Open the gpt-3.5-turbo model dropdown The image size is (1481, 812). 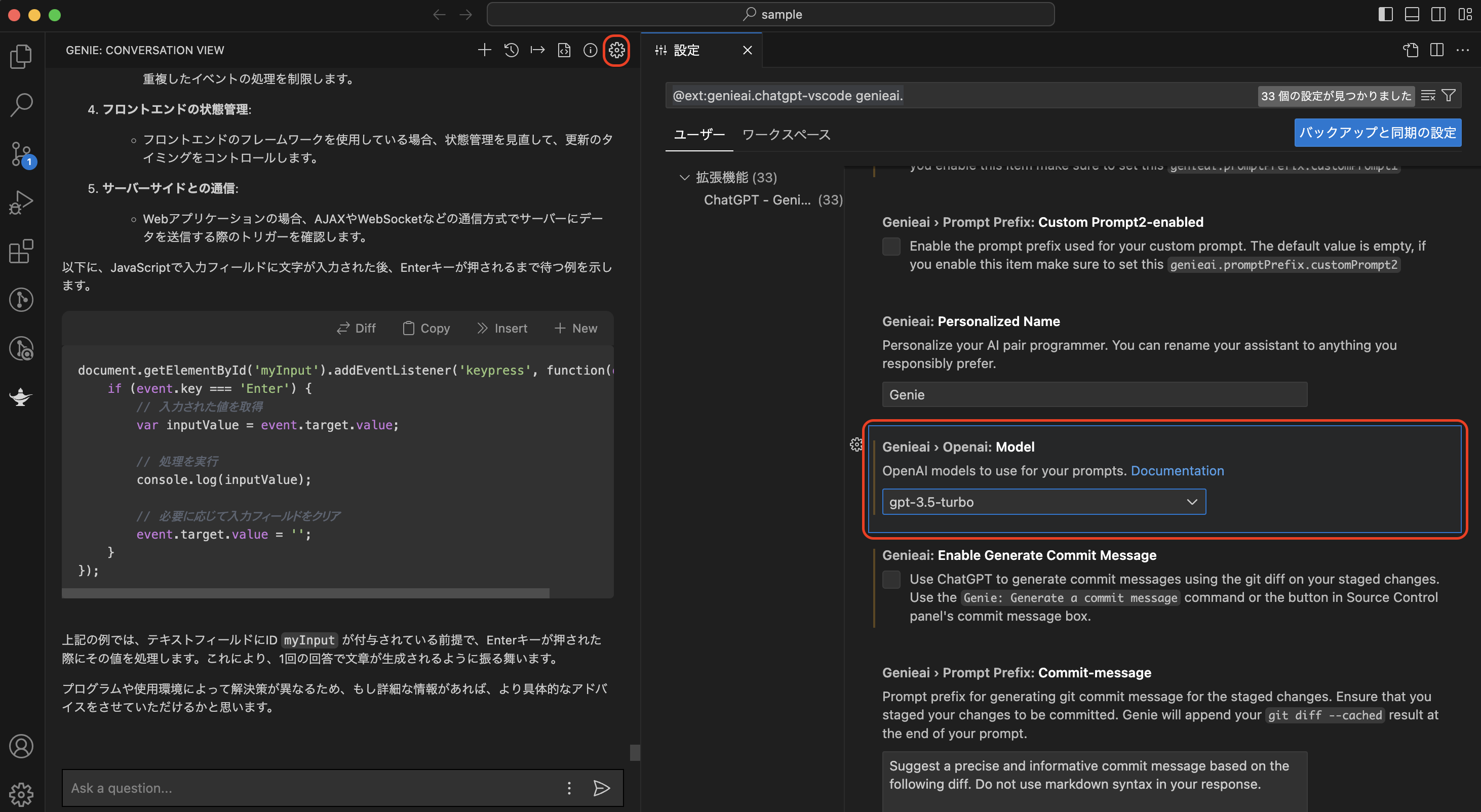1042,502
